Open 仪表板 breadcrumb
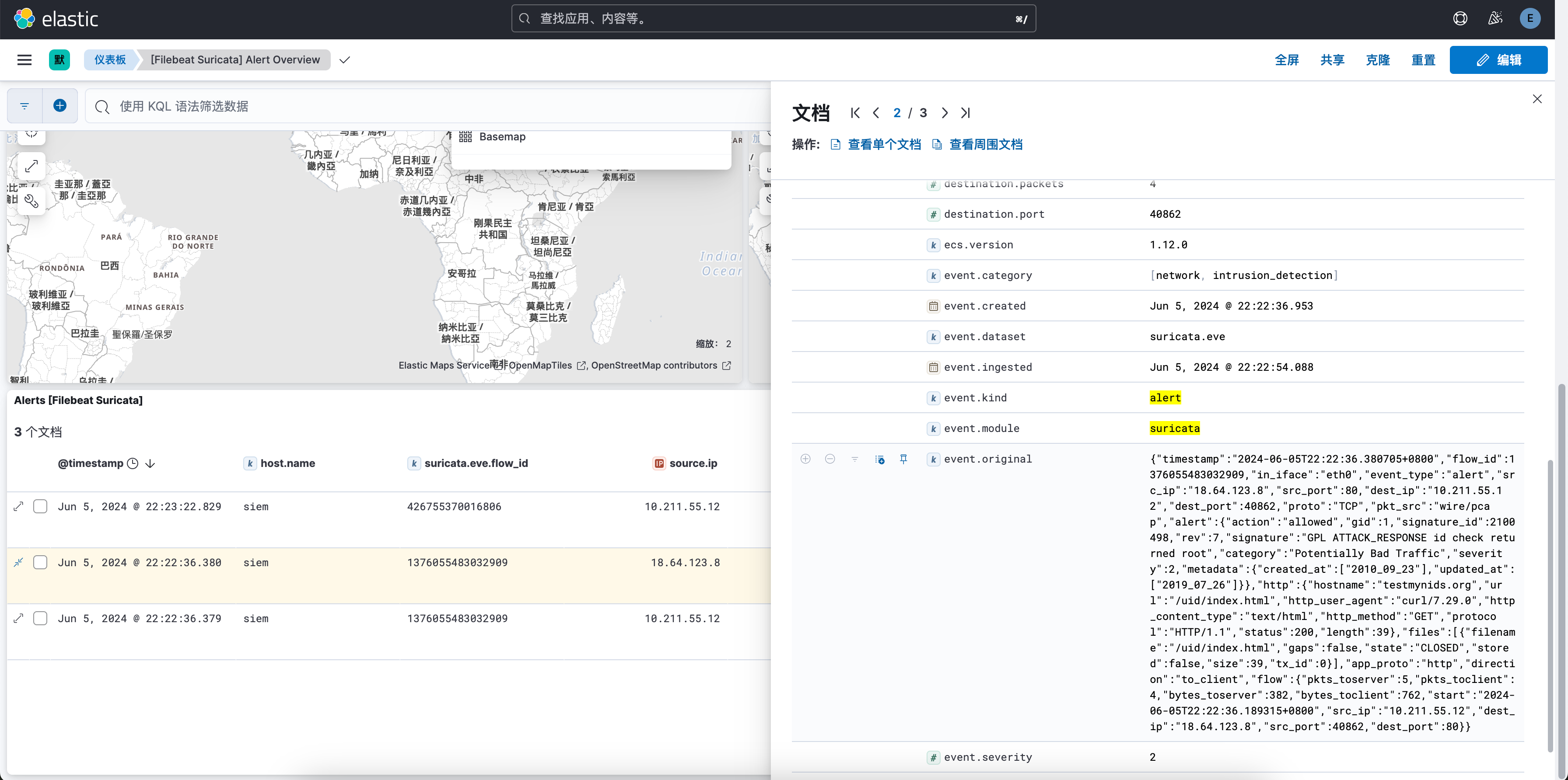The image size is (1568, 780). click(x=109, y=59)
